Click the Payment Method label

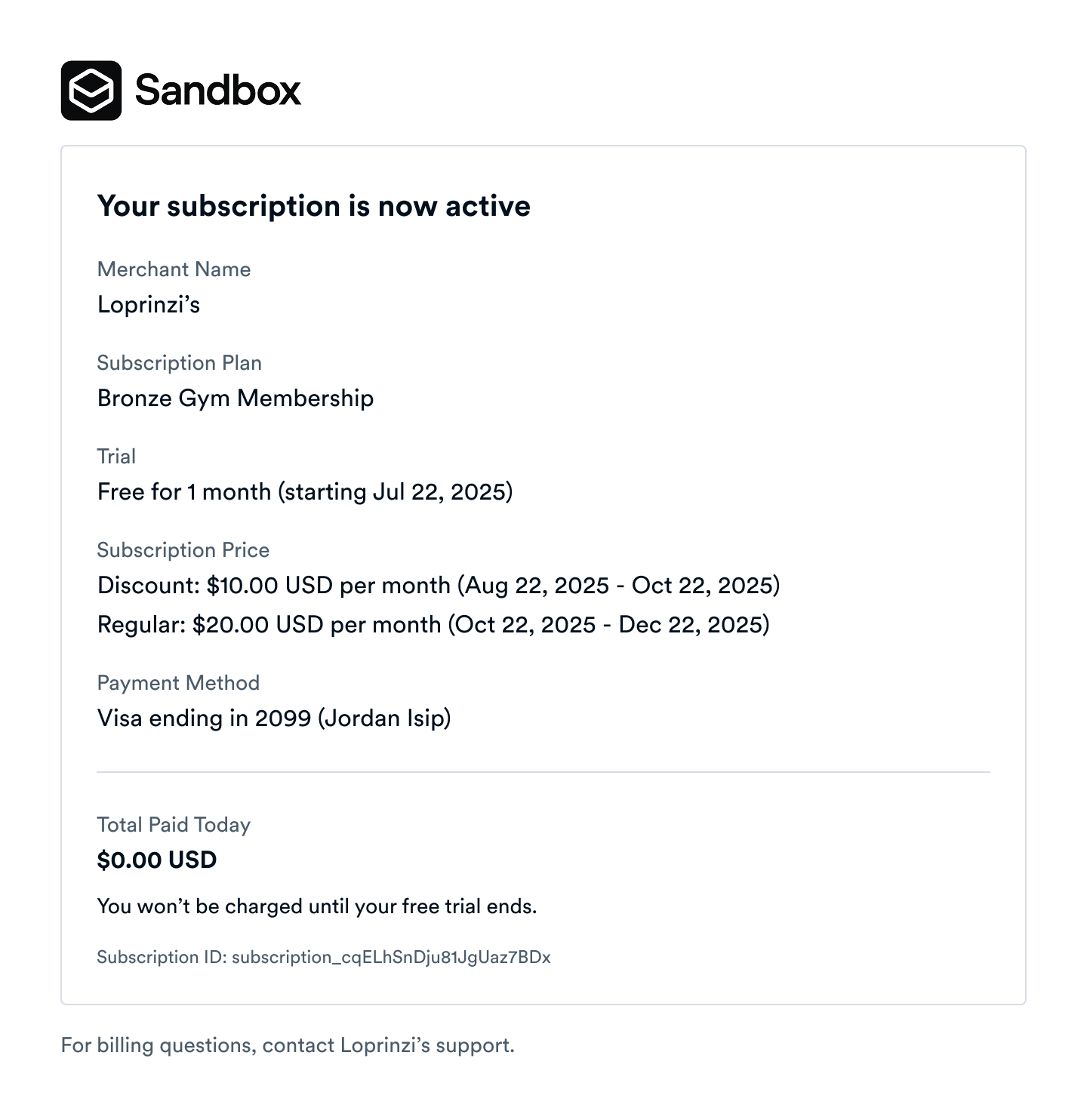click(178, 683)
